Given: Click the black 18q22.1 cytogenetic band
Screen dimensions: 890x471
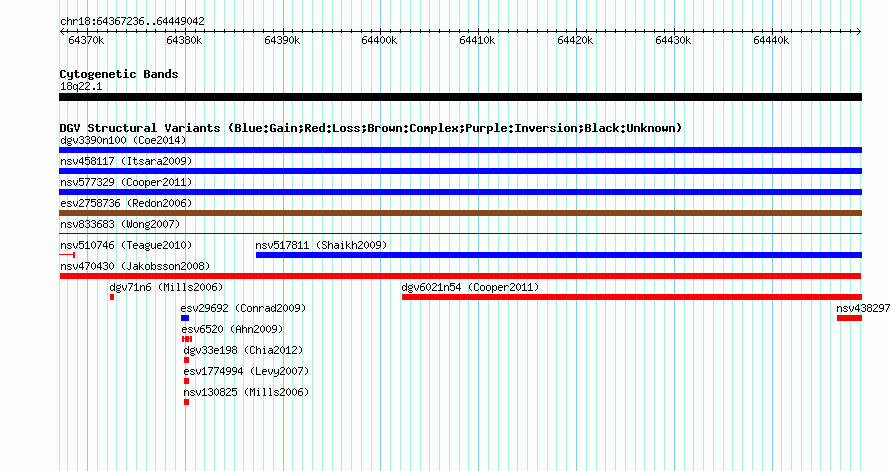Looking at the screenshot, I should 460,97.
